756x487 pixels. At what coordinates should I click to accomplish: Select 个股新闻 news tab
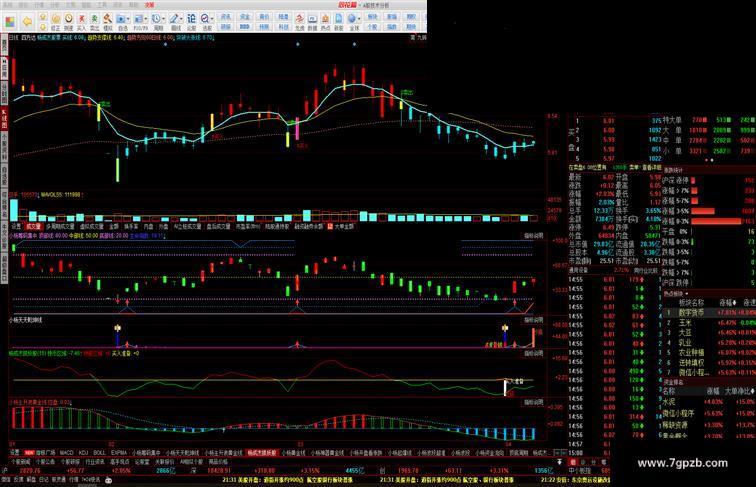pyautogui.click(x=21, y=462)
